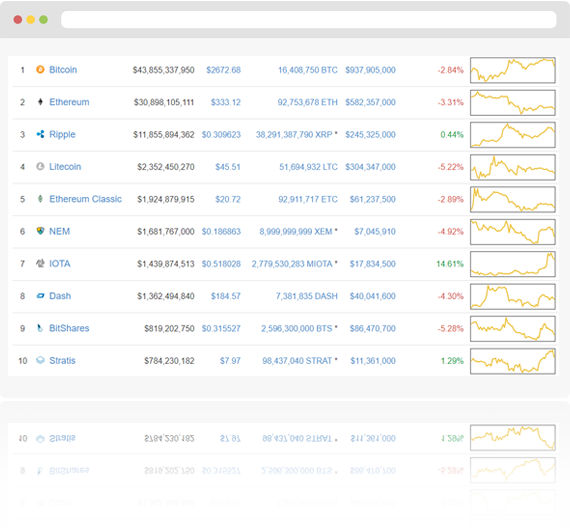
Task: Click the Bitcoin coin icon
Action: pos(40,69)
